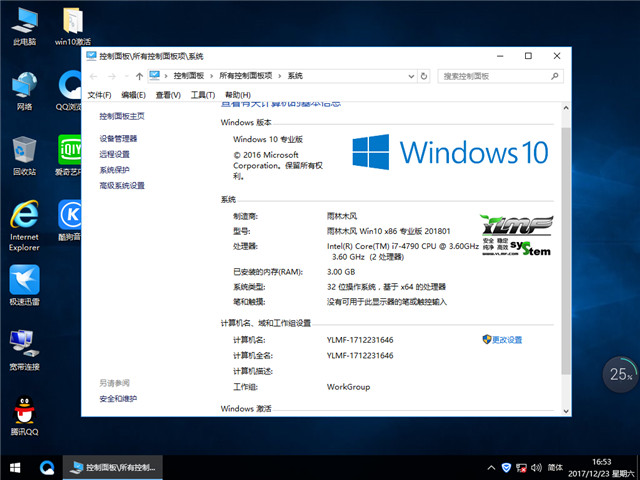
Task: Select the WorkGroup value text
Action: [348, 387]
